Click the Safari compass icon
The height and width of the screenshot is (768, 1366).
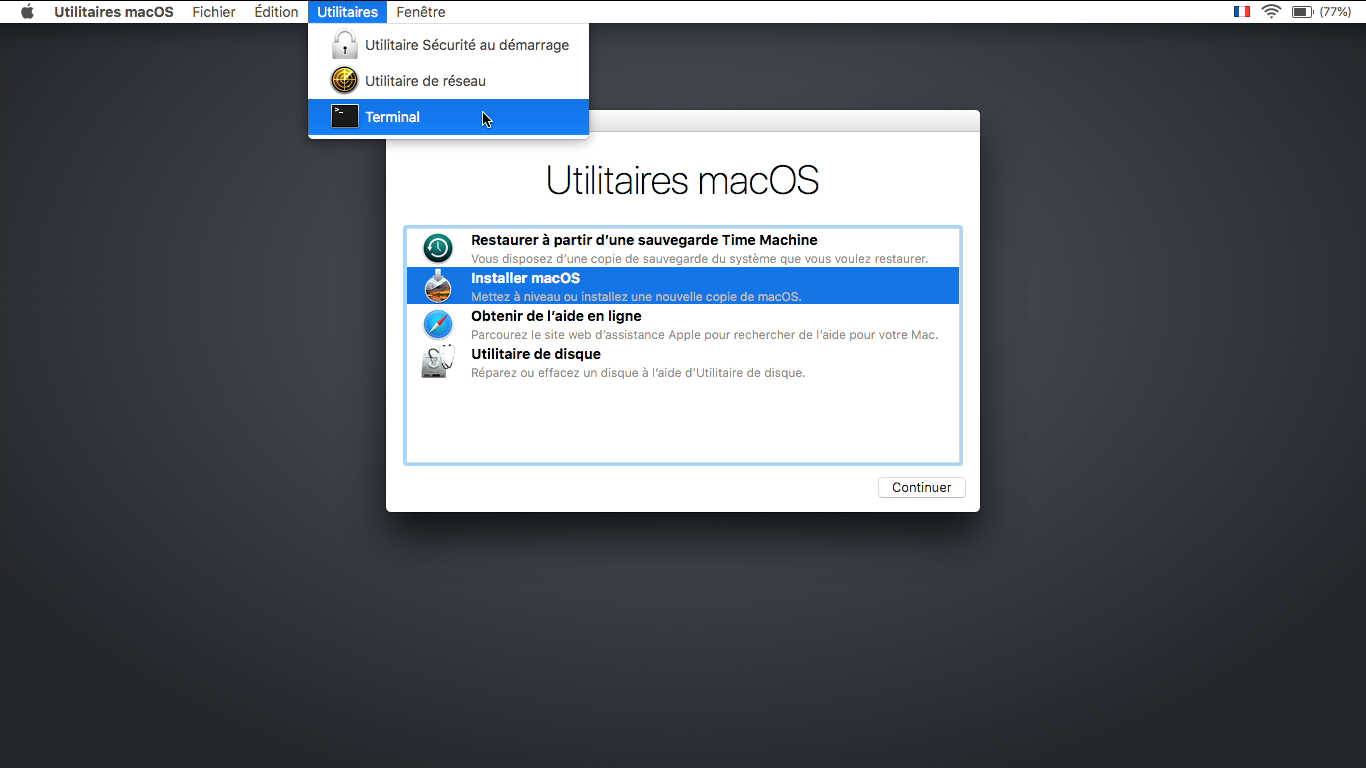[x=438, y=324]
